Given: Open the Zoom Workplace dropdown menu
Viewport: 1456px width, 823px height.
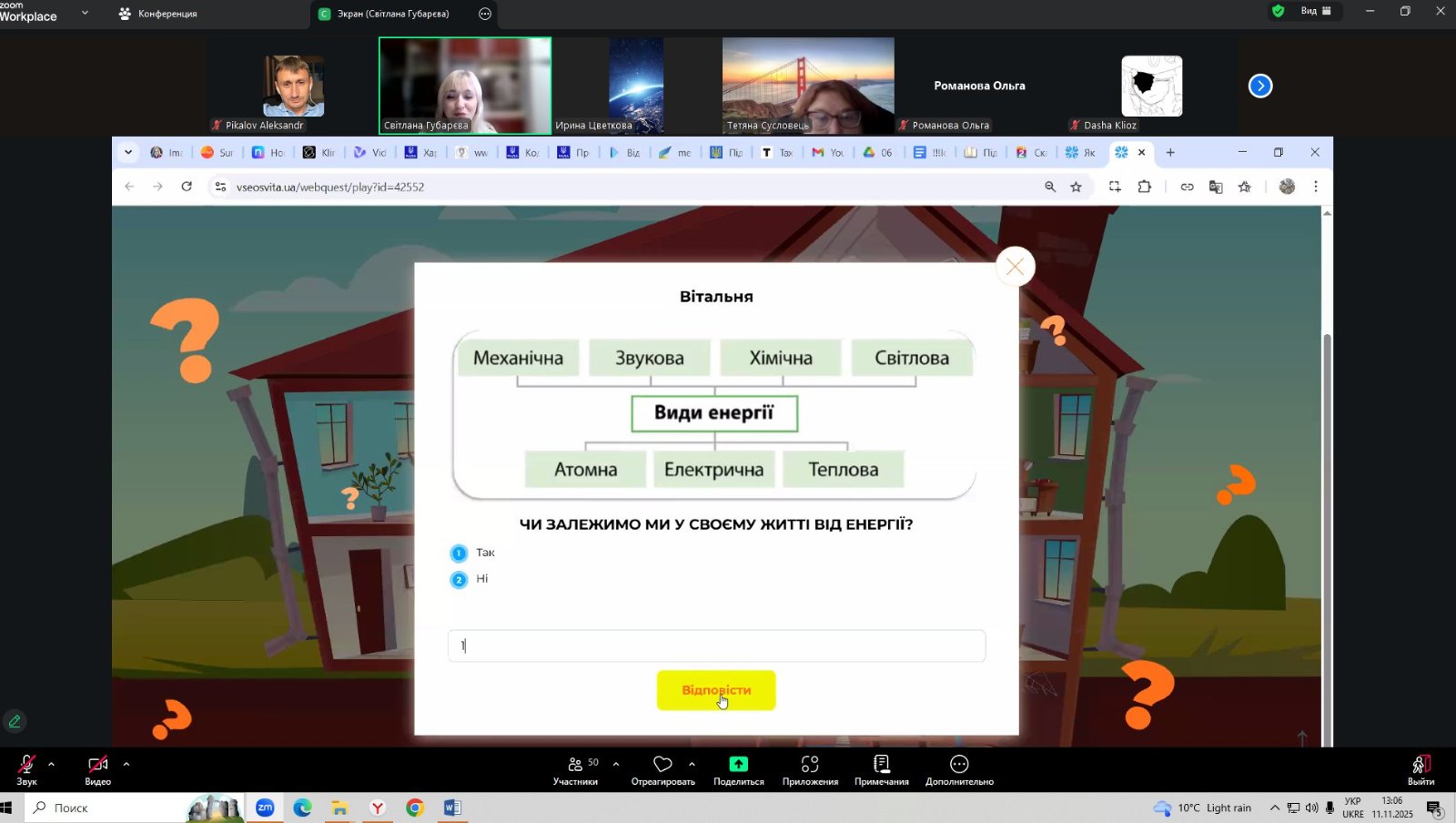Looking at the screenshot, I should [x=86, y=13].
